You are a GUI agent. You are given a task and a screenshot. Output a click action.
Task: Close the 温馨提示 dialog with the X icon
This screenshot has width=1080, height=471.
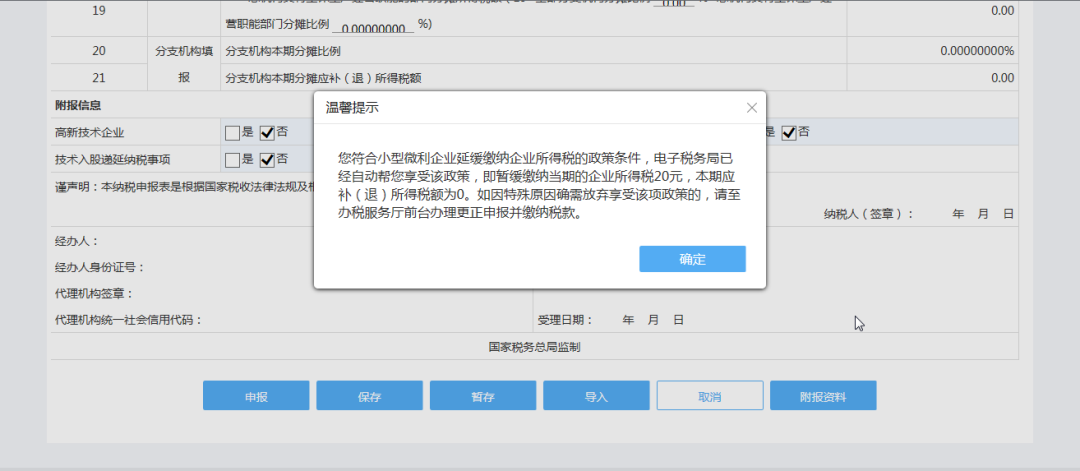(x=751, y=107)
